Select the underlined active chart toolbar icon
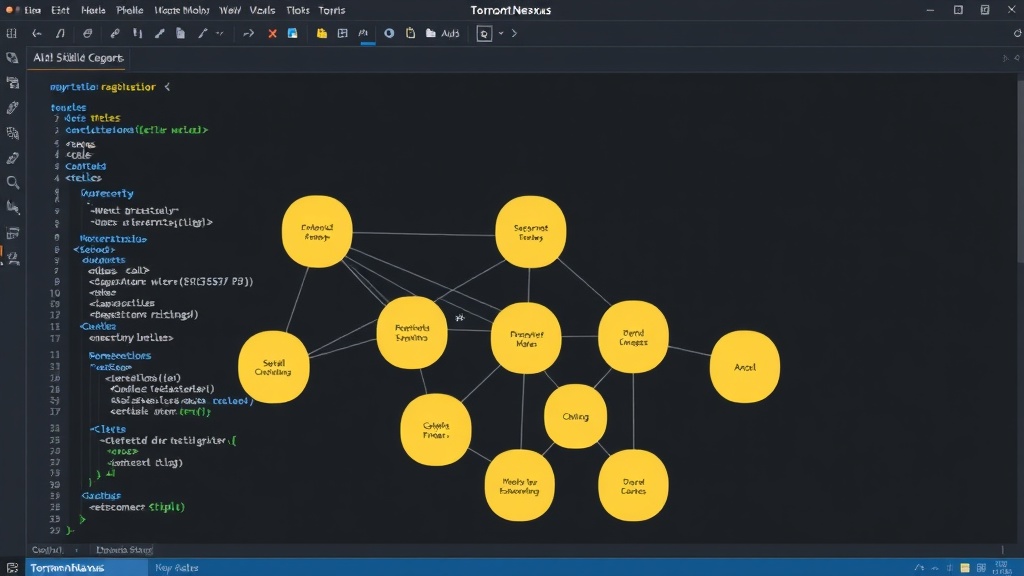1024x576 pixels. pos(364,33)
